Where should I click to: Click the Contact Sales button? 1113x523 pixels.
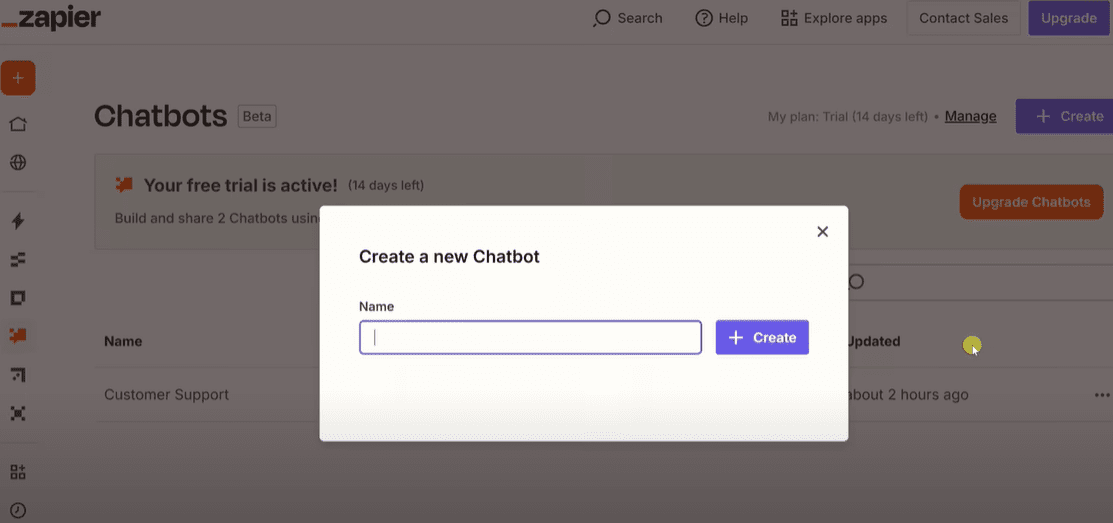click(x=963, y=18)
